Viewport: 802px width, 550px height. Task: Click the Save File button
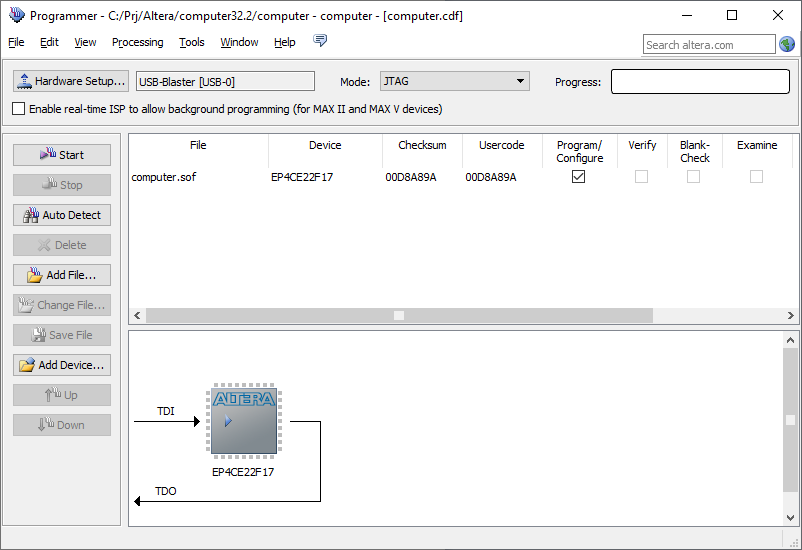click(x=62, y=335)
